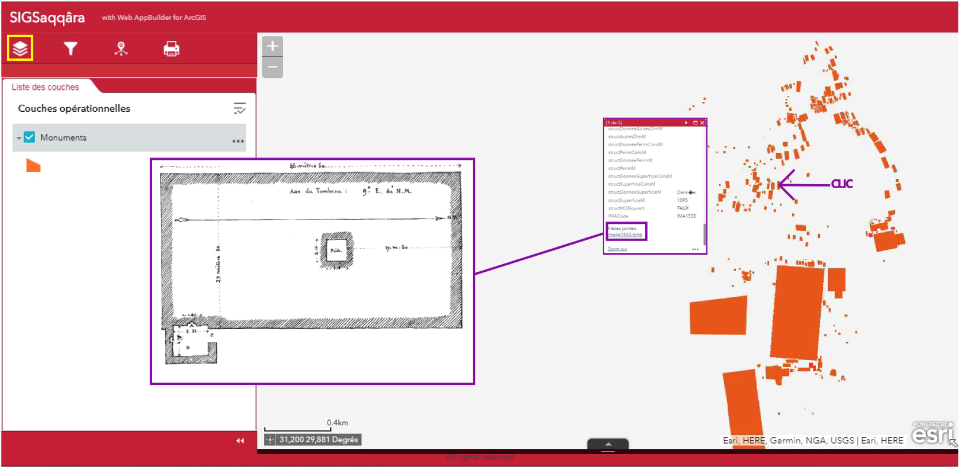Open the layer list widget icon
The image size is (960, 467).
(x=20, y=48)
